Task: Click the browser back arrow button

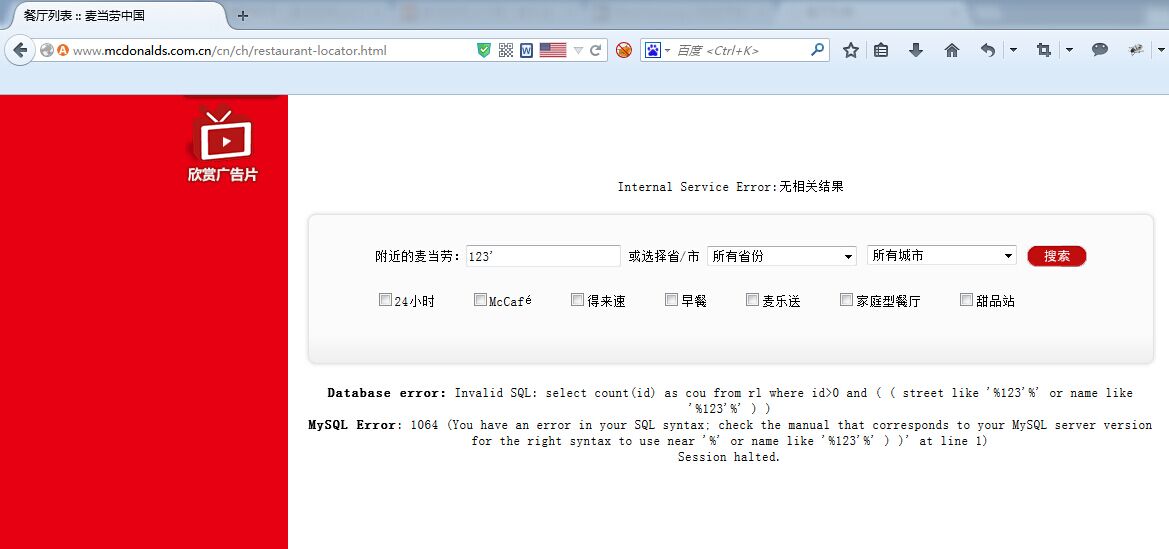Action: coord(20,50)
